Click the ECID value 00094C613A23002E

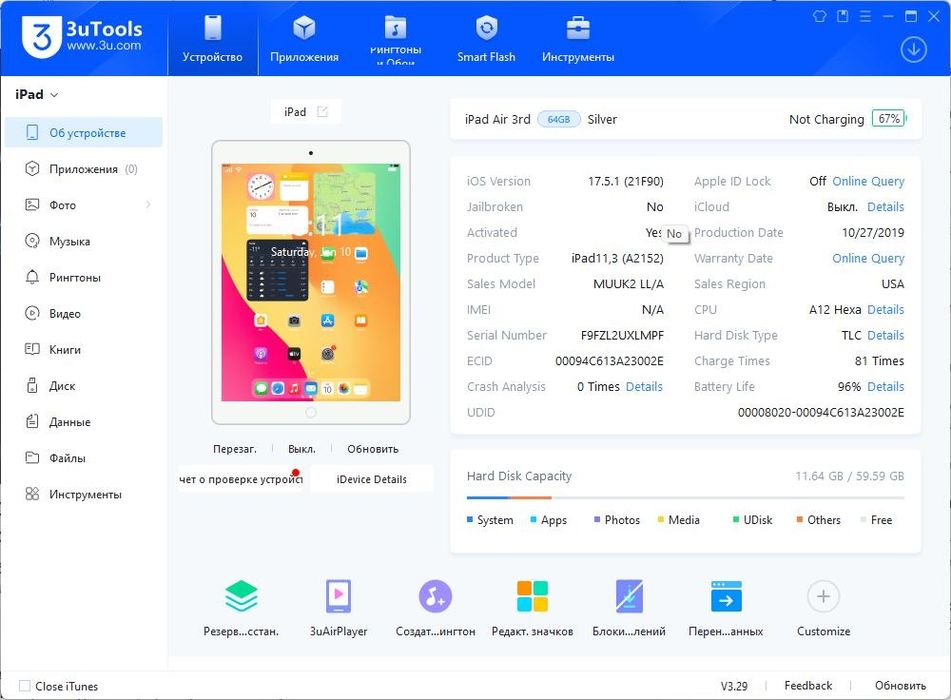pos(610,361)
